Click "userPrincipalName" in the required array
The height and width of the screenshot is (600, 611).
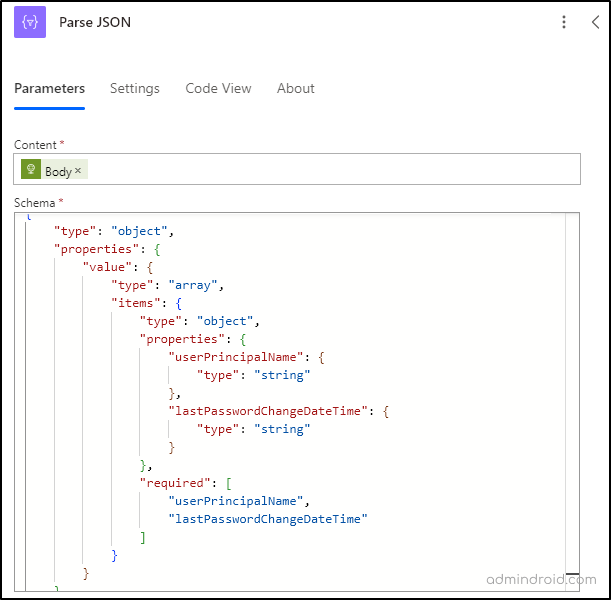pyautogui.click(x=235, y=501)
